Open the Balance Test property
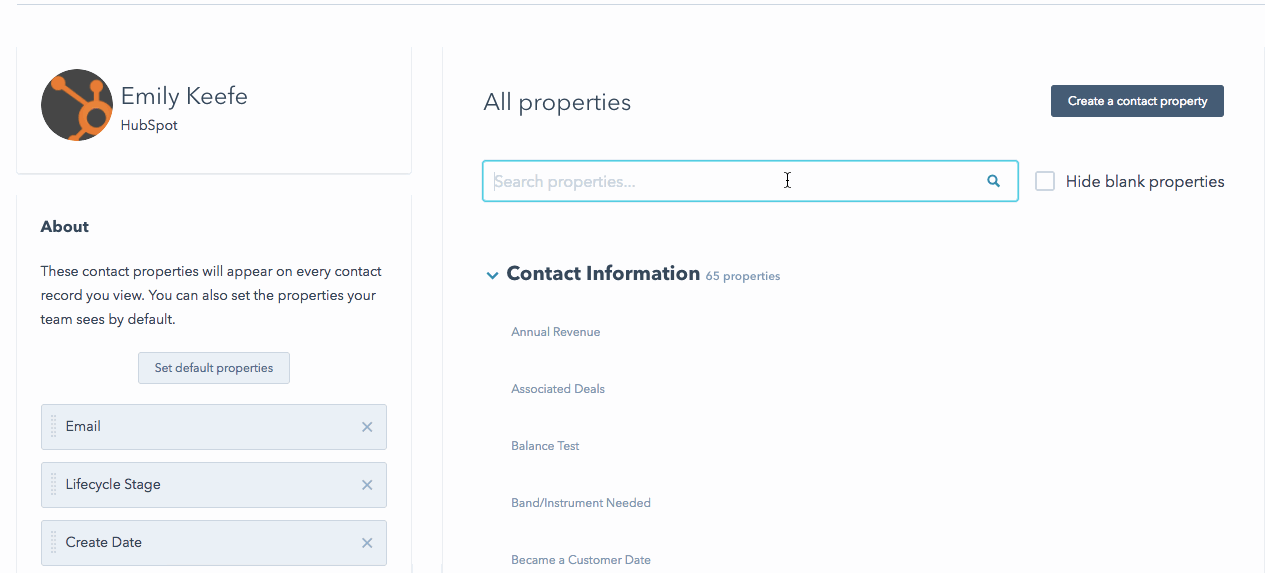This screenshot has height=573, width=1265. (545, 446)
